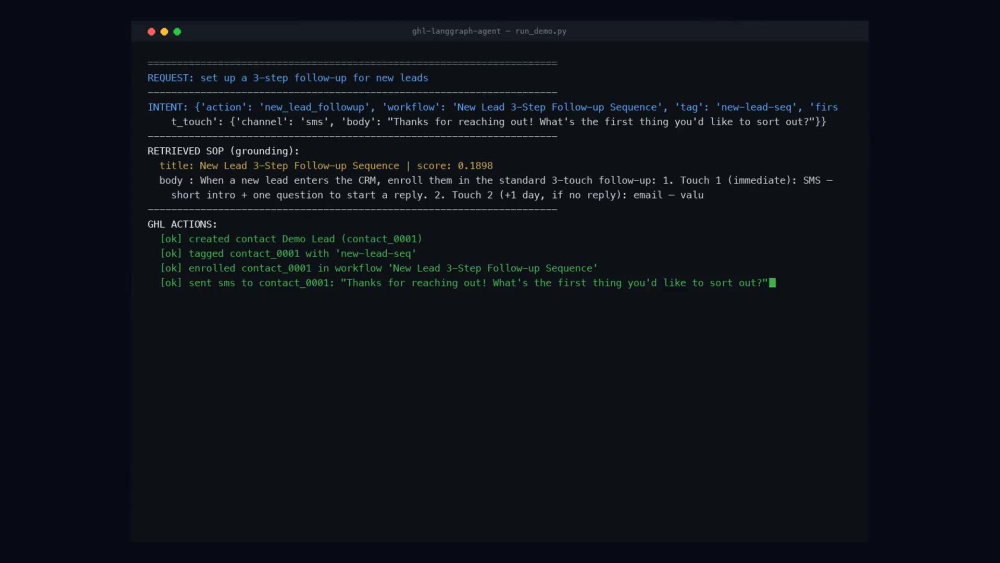Click the green terminal cursor block
This screenshot has height=563, width=1000.
click(772, 283)
